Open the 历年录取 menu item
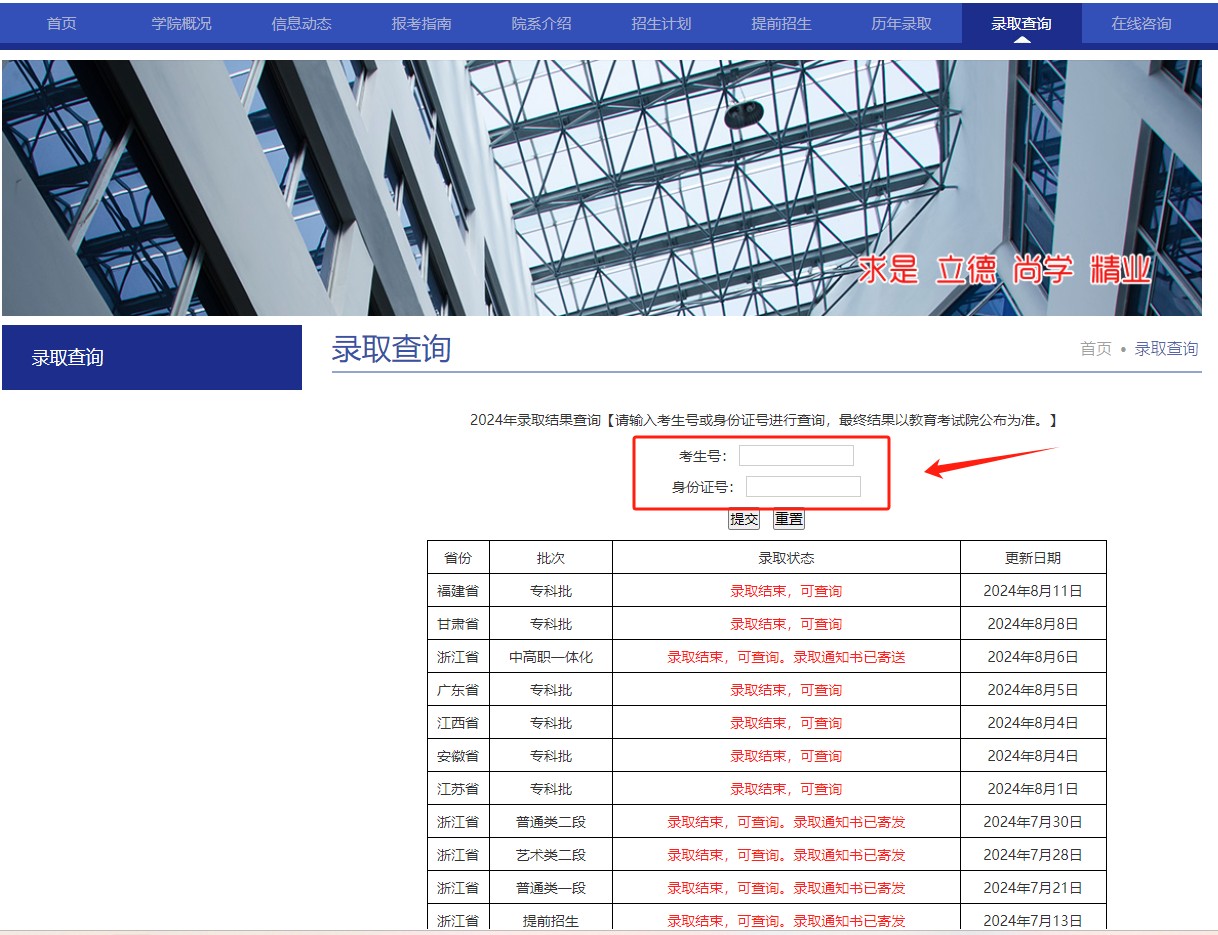Screen dimensions: 1218x935 click(901, 23)
